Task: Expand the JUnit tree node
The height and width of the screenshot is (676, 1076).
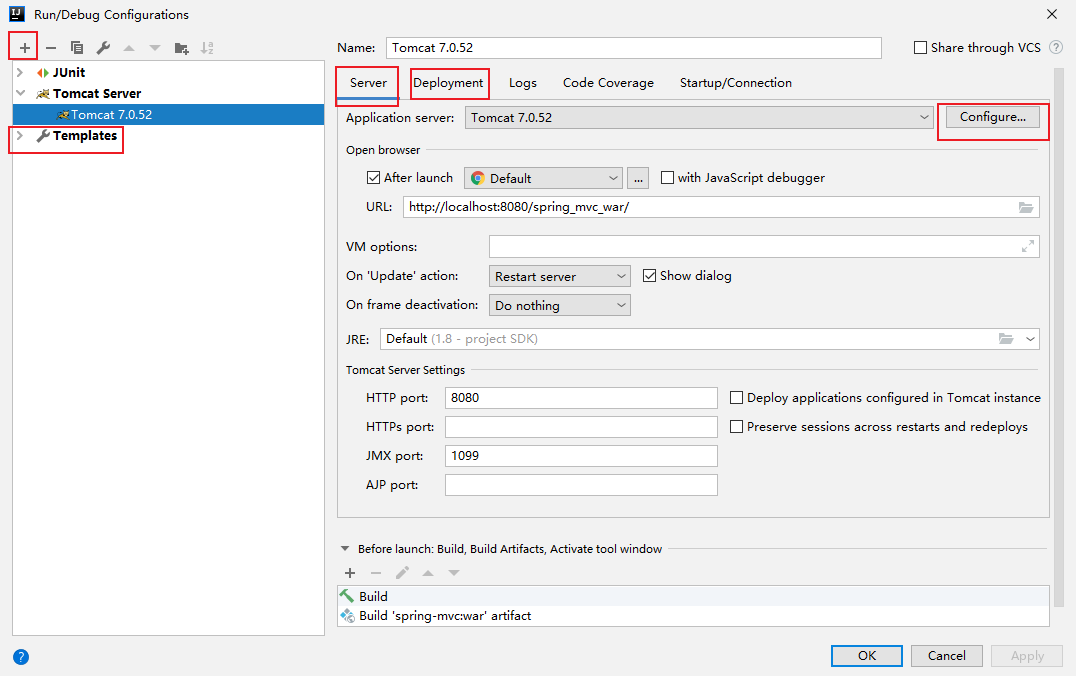Action: [x=20, y=72]
